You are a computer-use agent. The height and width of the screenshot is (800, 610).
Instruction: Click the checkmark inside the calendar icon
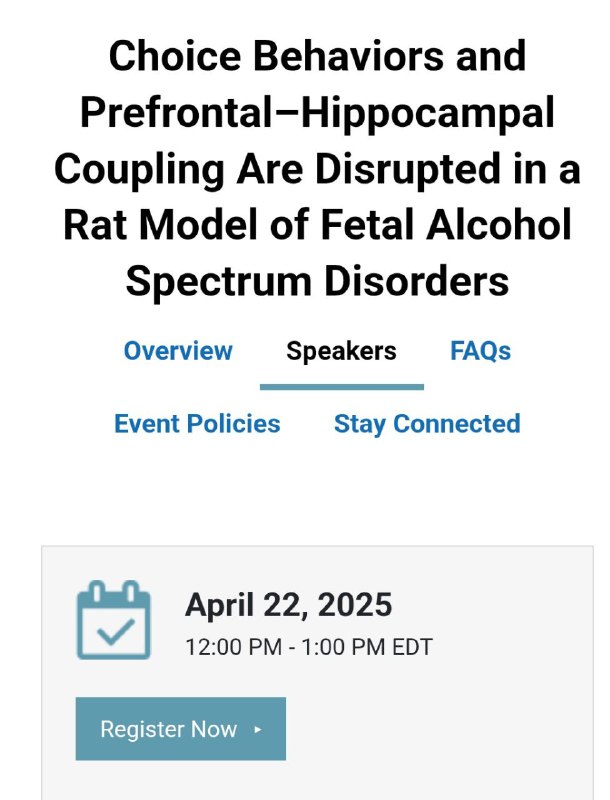(x=116, y=631)
